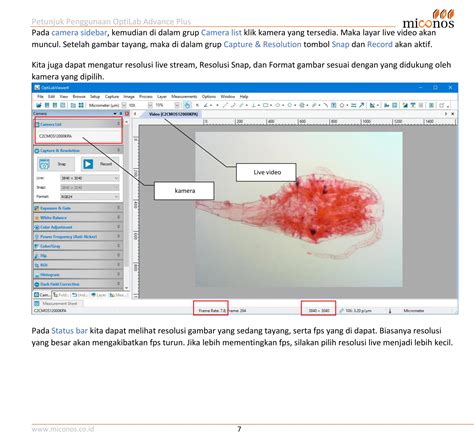This screenshot has width=474, height=442.
Task: Start recording with the Record button
Action: point(100,164)
